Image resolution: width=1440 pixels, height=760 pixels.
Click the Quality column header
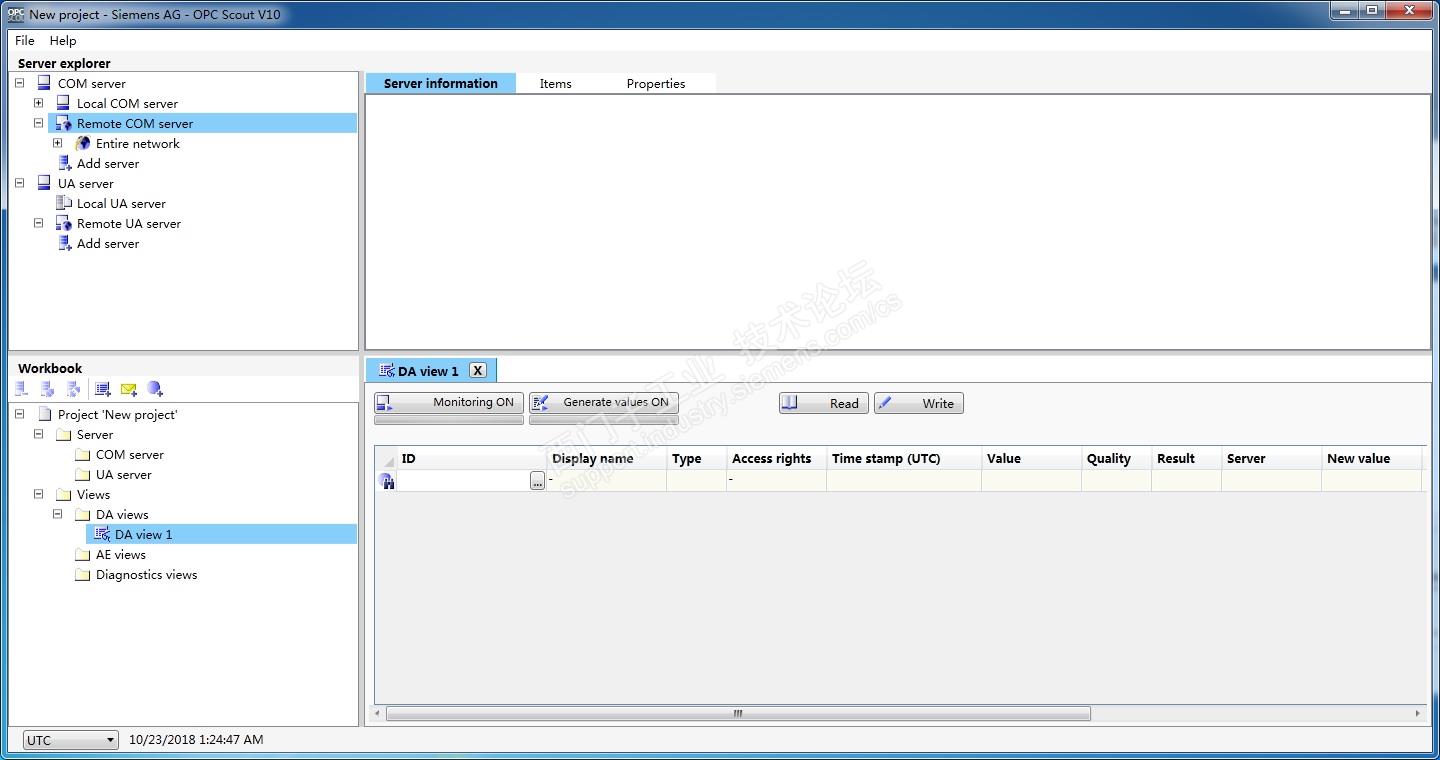click(1117, 458)
